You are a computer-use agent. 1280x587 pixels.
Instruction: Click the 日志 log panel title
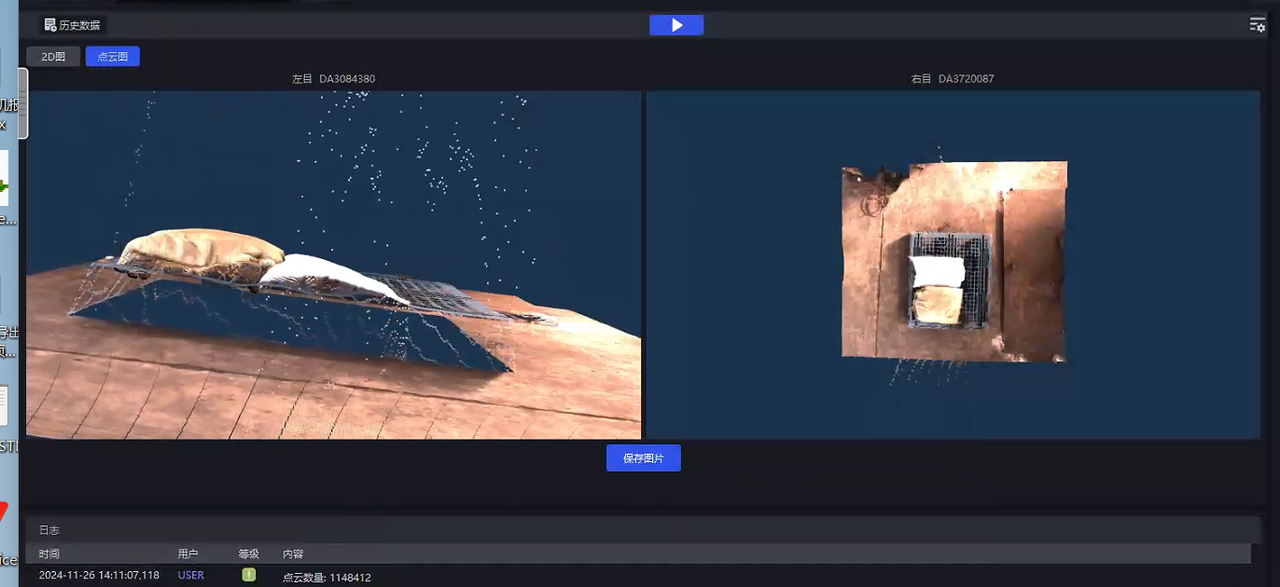[49, 530]
